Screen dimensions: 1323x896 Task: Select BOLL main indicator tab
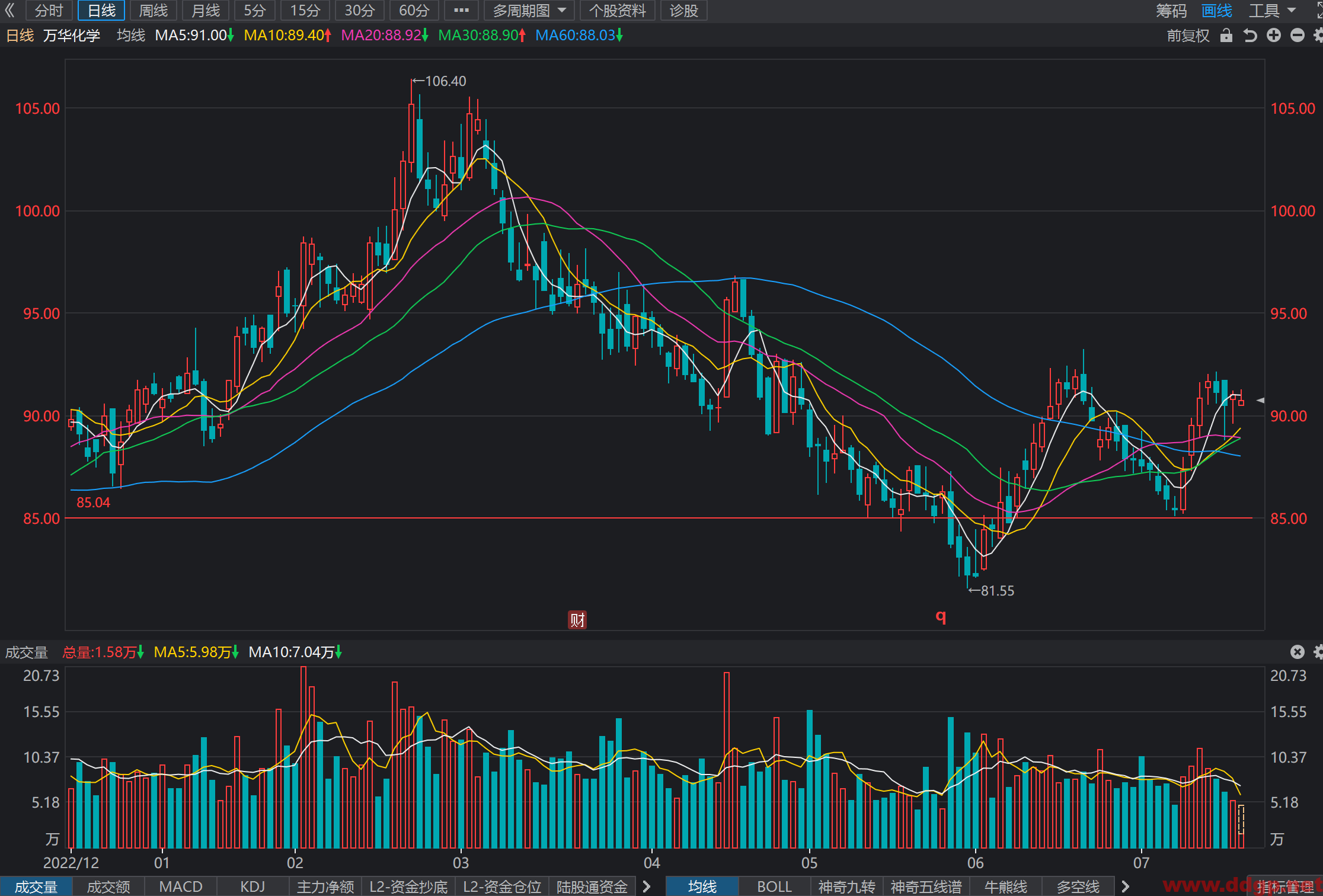[x=775, y=887]
